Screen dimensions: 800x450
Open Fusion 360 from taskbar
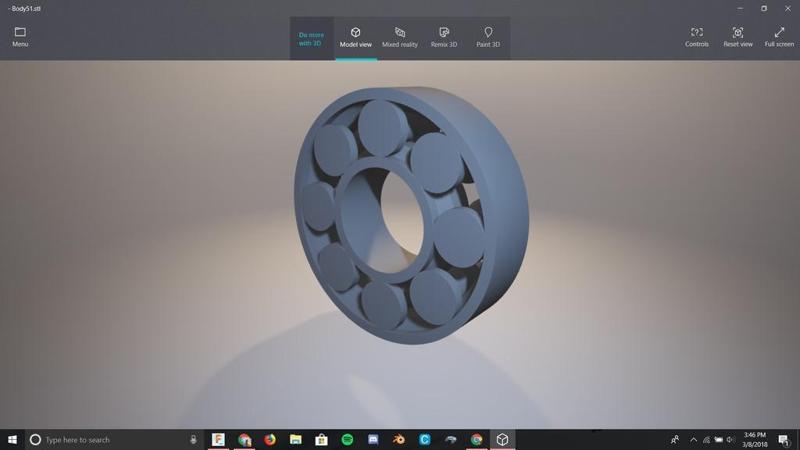coord(218,439)
